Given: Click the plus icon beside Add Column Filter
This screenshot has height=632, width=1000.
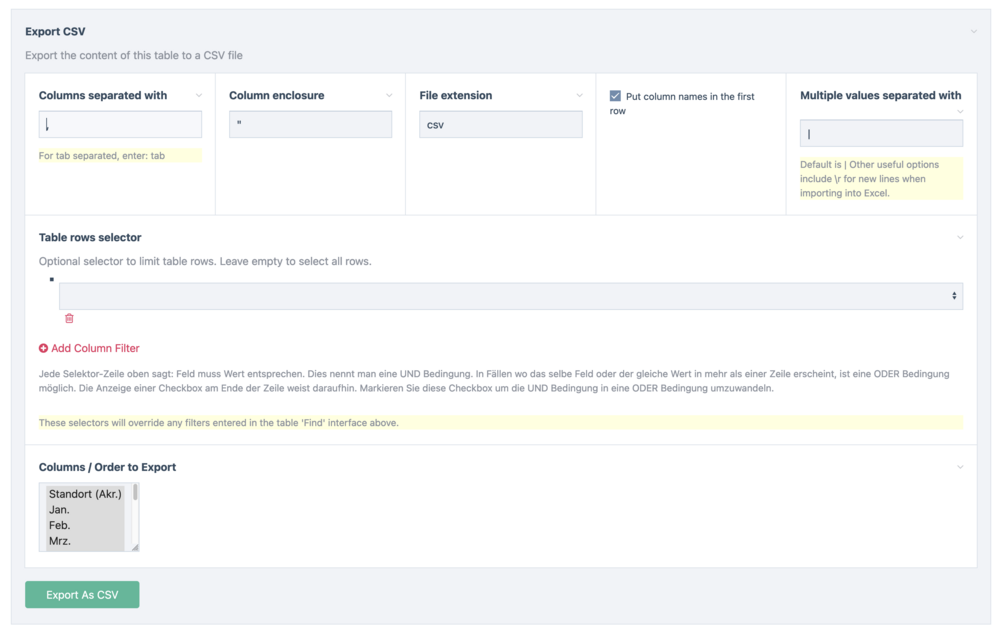Looking at the screenshot, I should [x=43, y=349].
